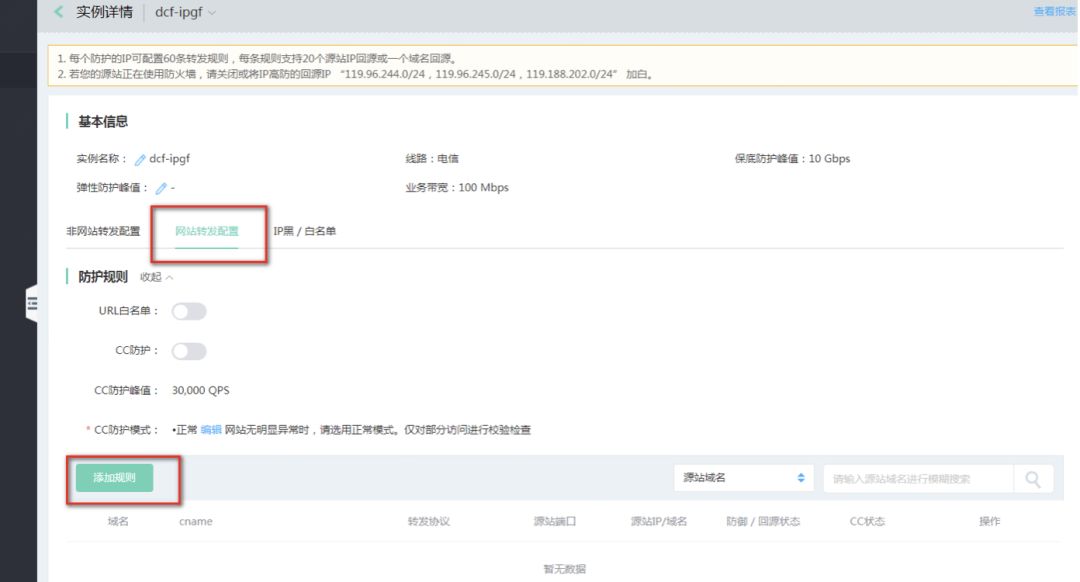Click the 添加规则 button
The height and width of the screenshot is (582, 1080).
point(114,477)
